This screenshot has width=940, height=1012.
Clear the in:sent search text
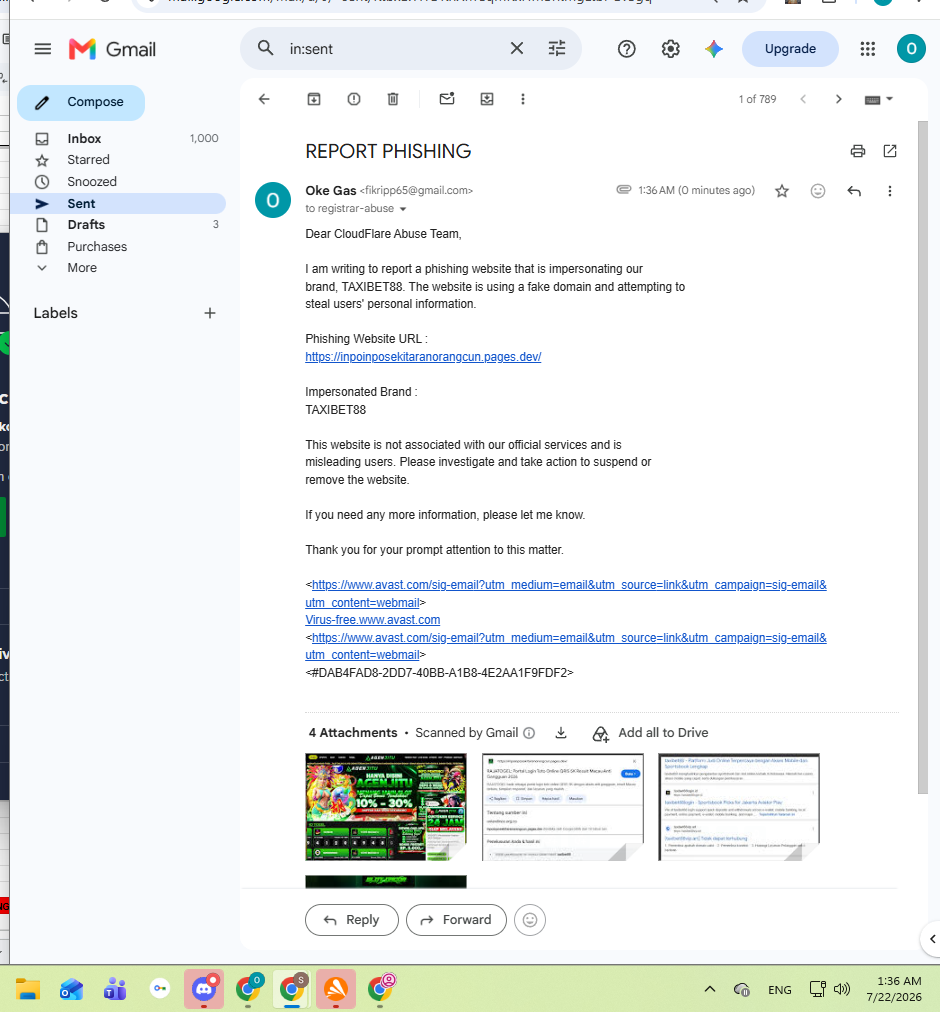[x=516, y=48]
